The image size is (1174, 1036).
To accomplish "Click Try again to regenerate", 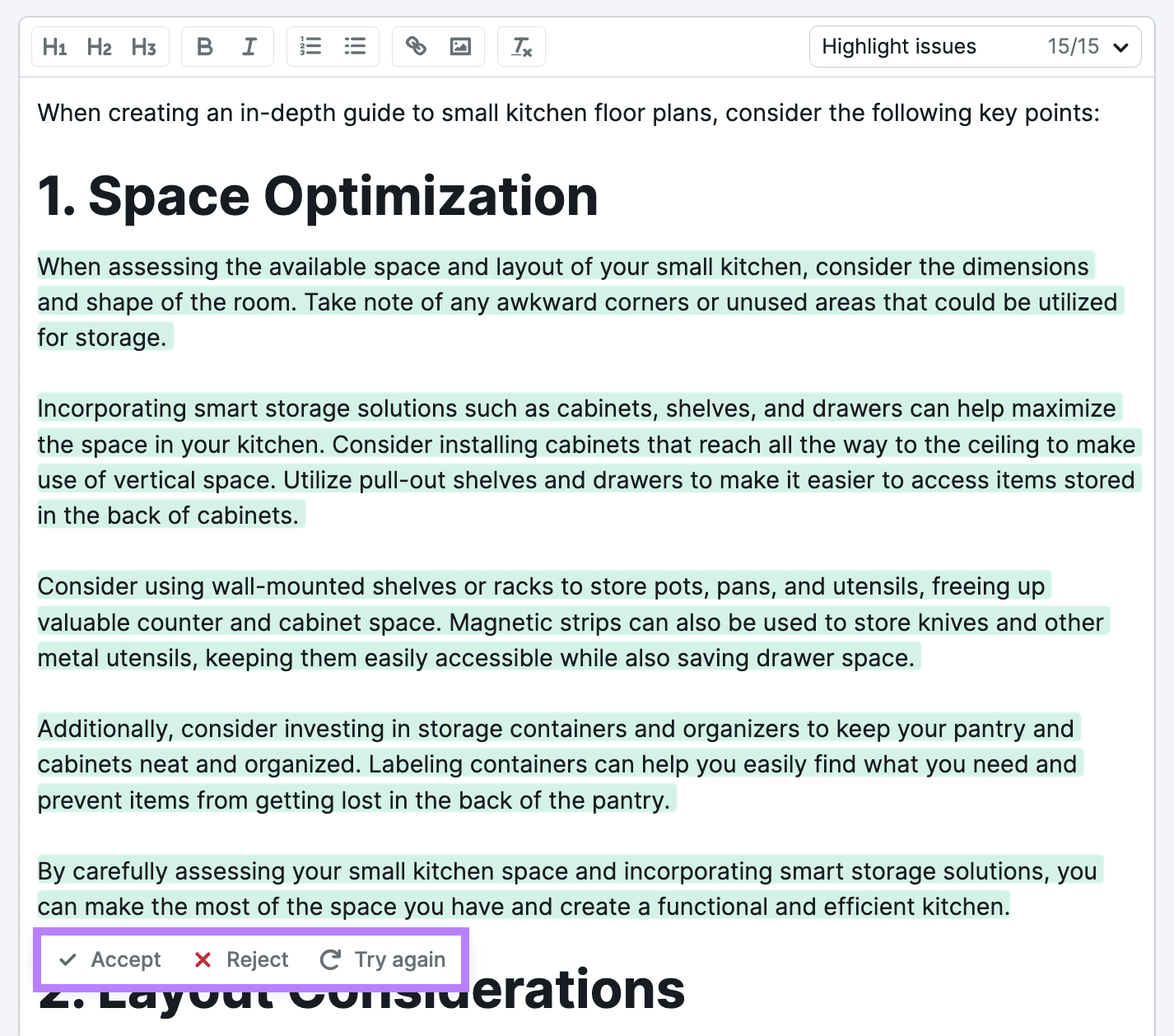I will (383, 959).
